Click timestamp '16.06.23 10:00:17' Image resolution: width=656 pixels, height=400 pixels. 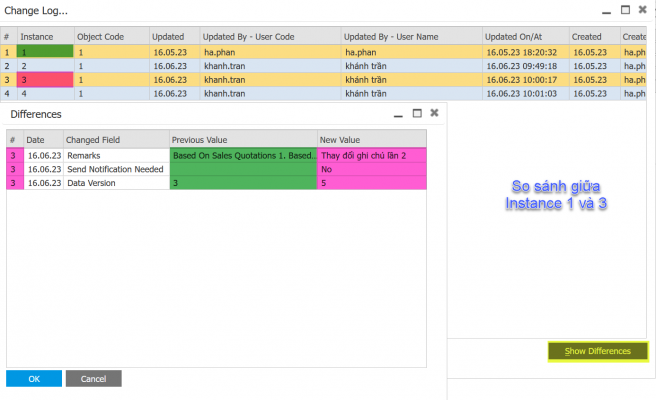[526, 79]
